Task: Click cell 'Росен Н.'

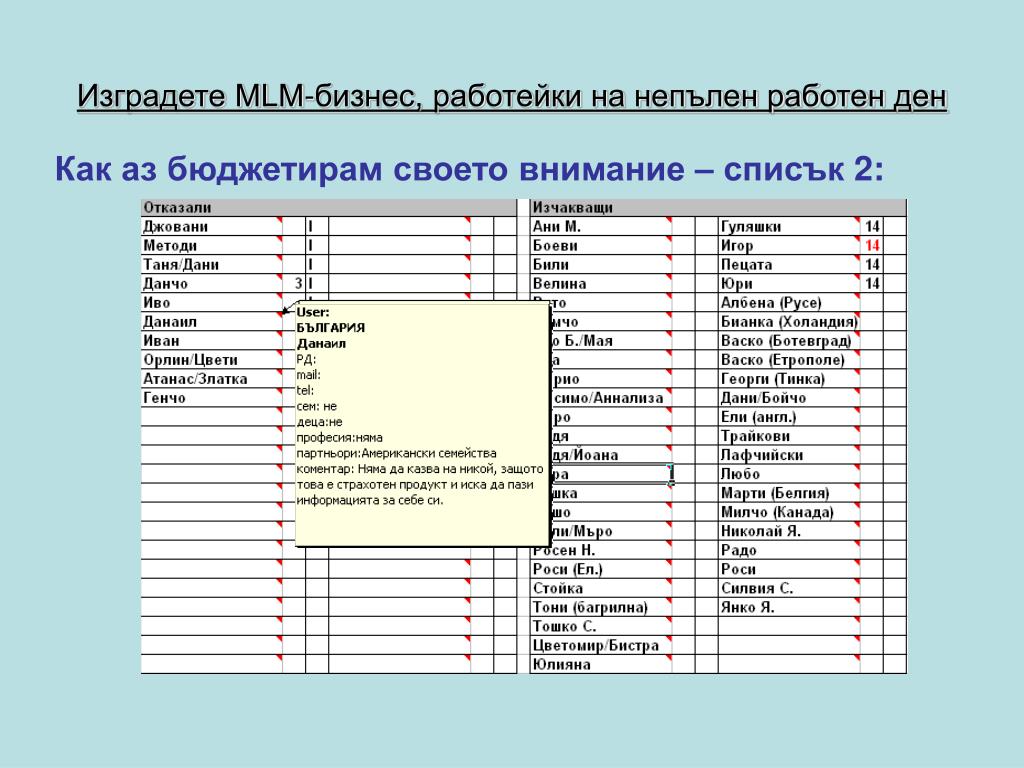Action: pos(601,550)
